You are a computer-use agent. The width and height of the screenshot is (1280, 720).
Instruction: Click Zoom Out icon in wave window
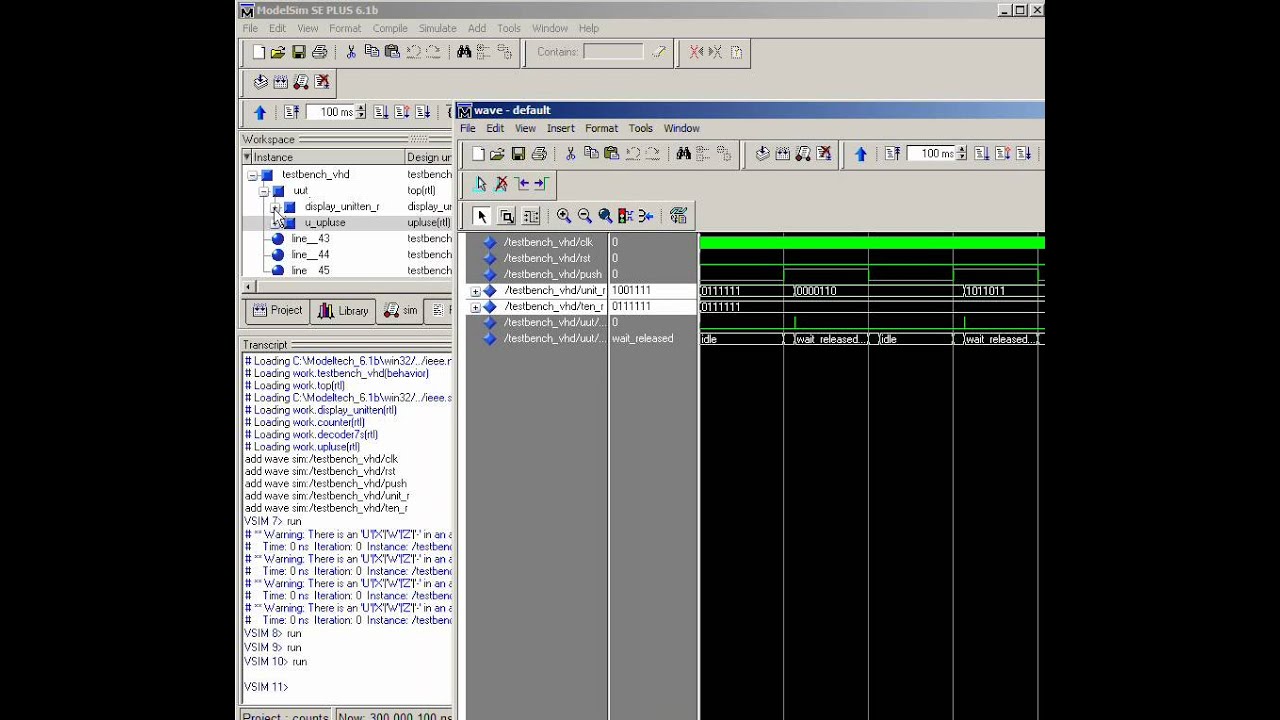[x=584, y=216]
